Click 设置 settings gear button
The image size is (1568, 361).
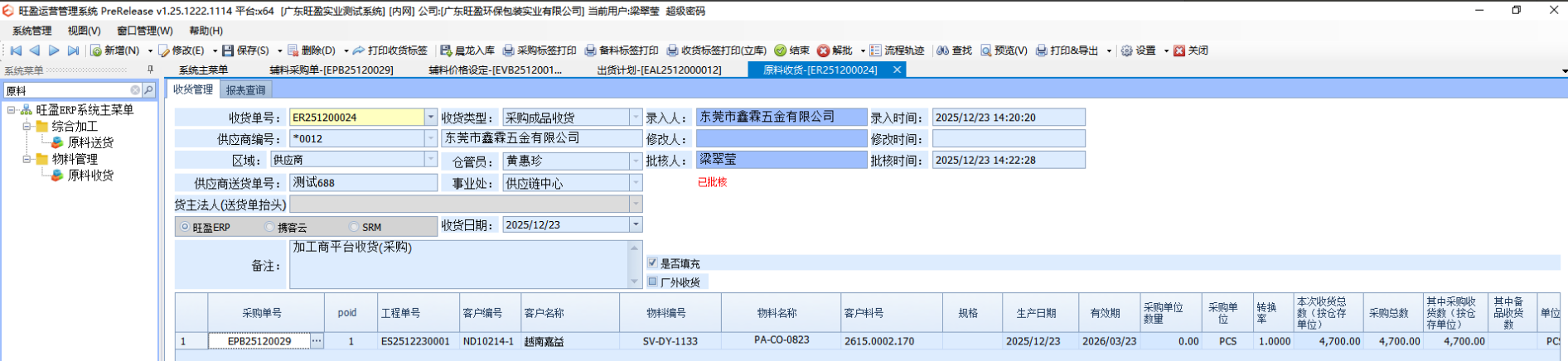pos(1139,51)
